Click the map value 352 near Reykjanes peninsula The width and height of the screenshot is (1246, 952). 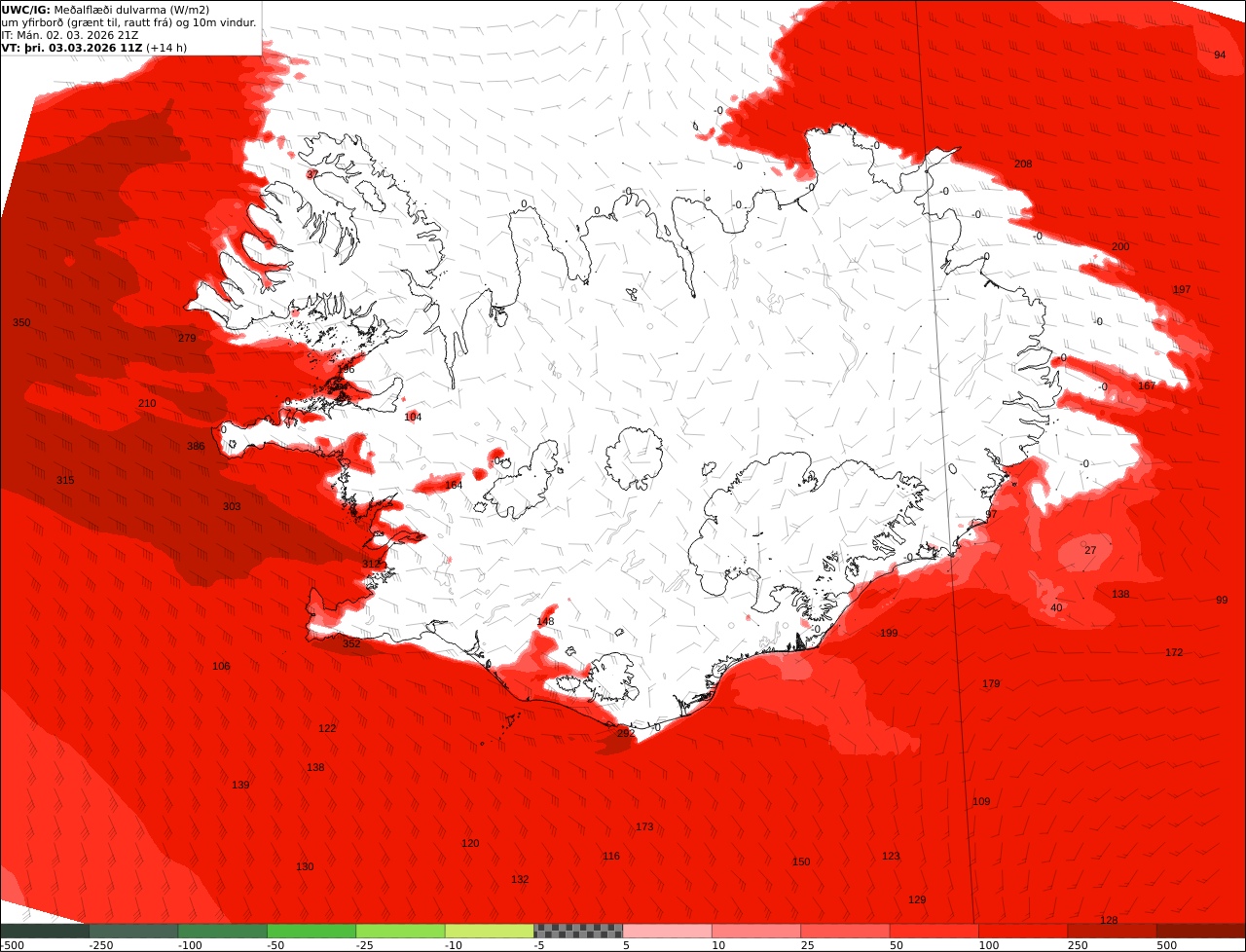(351, 643)
